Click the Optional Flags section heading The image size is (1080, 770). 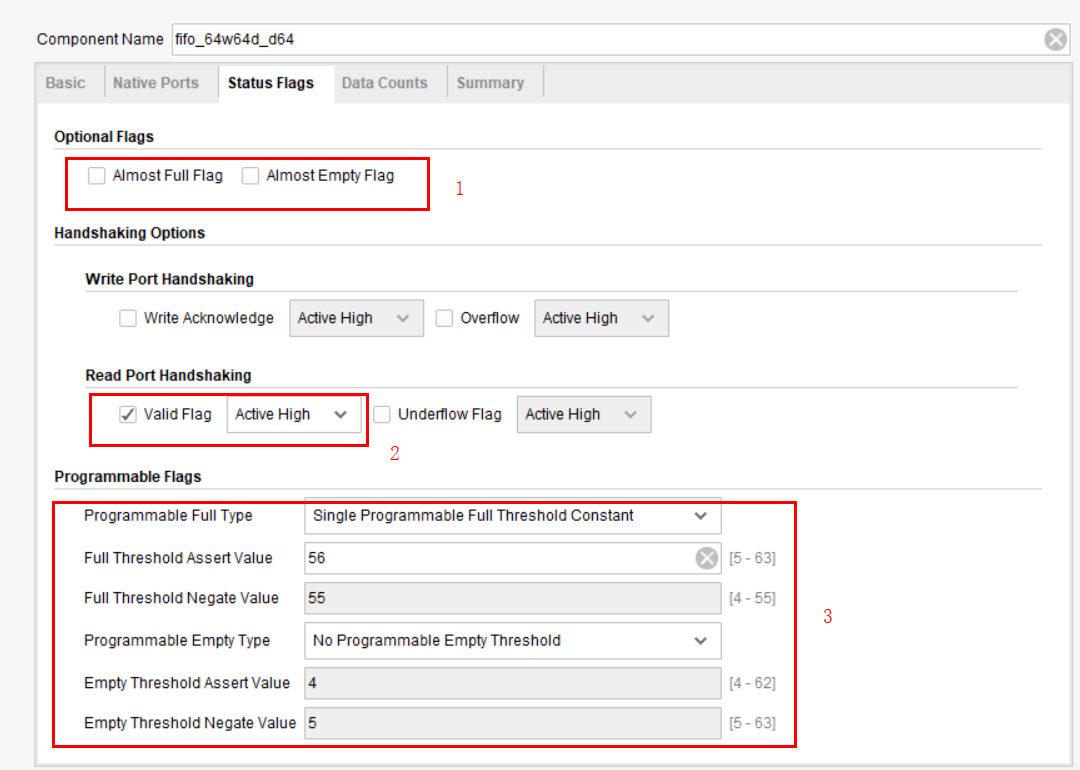pyautogui.click(x=104, y=136)
